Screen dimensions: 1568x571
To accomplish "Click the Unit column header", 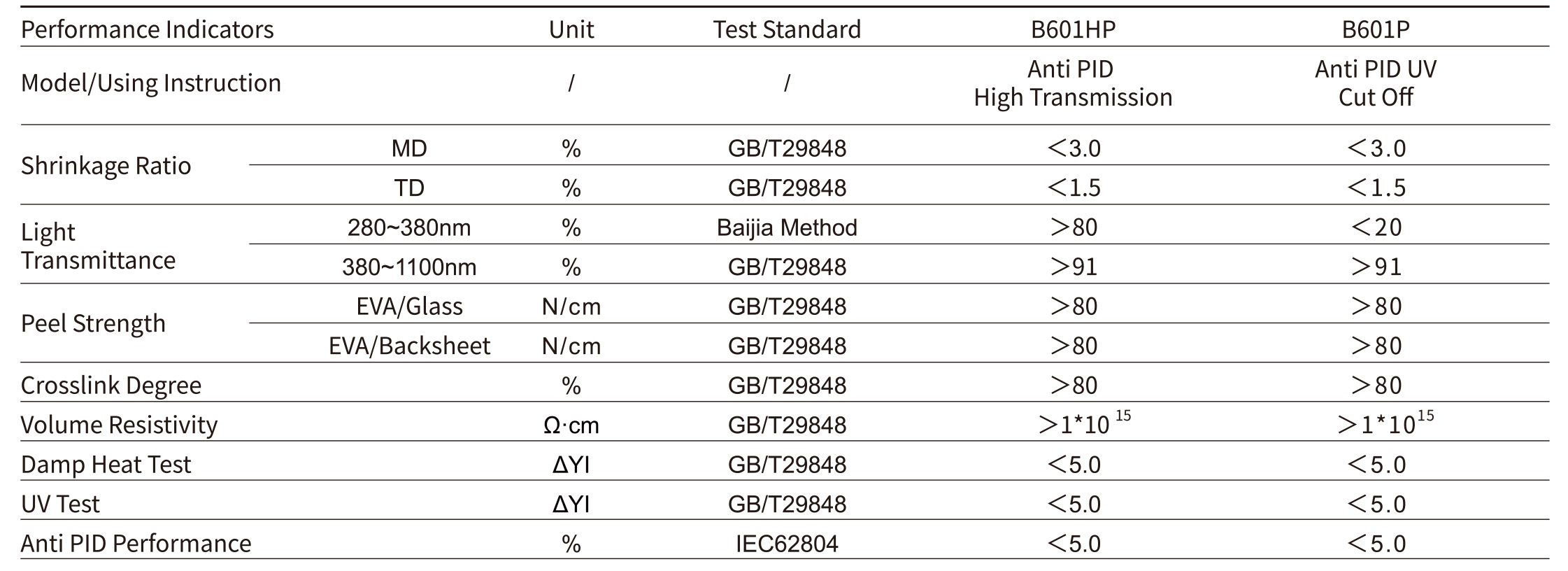I will 571,29.
